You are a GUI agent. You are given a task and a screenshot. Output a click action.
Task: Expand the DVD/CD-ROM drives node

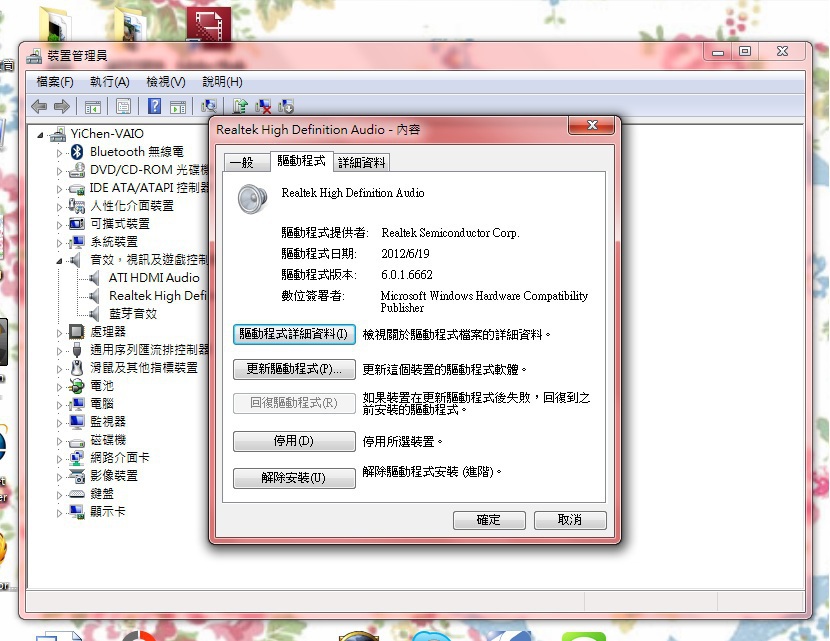pyautogui.click(x=59, y=171)
